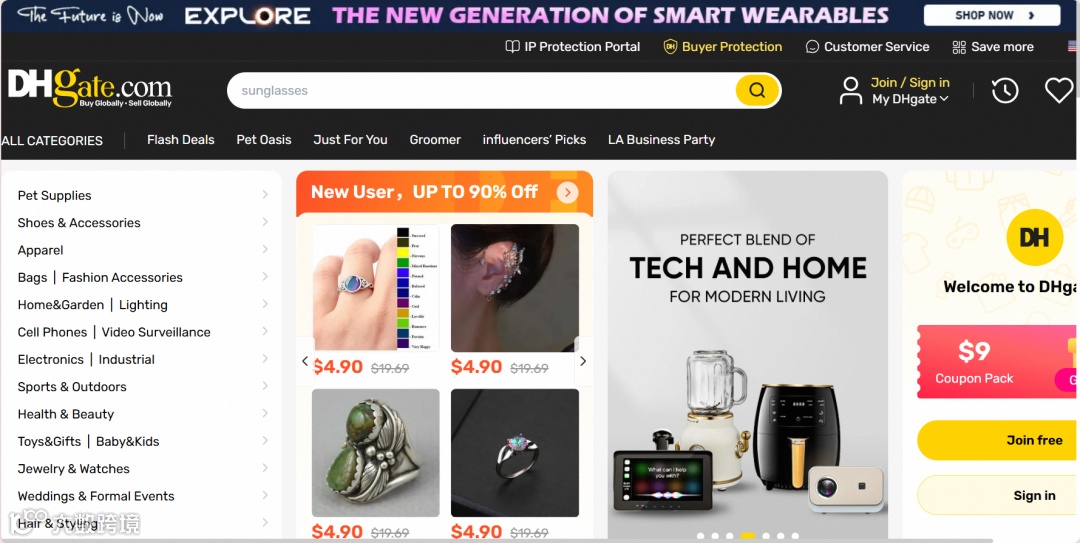Open the Flash Deals tab
This screenshot has height=543, width=1080.
(180, 140)
